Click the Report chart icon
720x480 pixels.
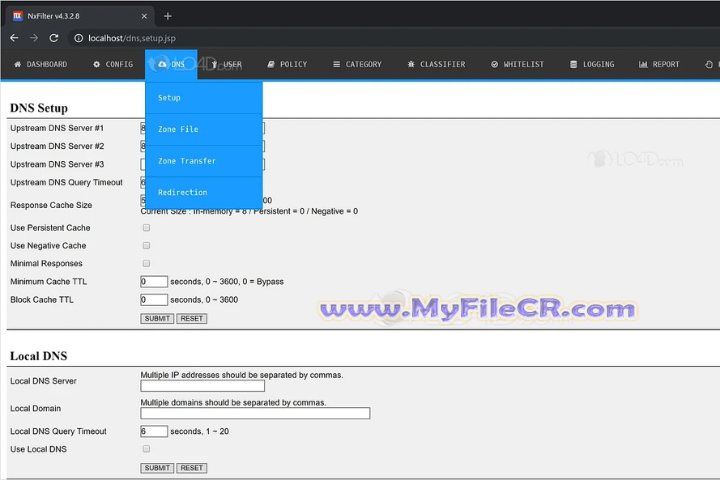coord(643,64)
